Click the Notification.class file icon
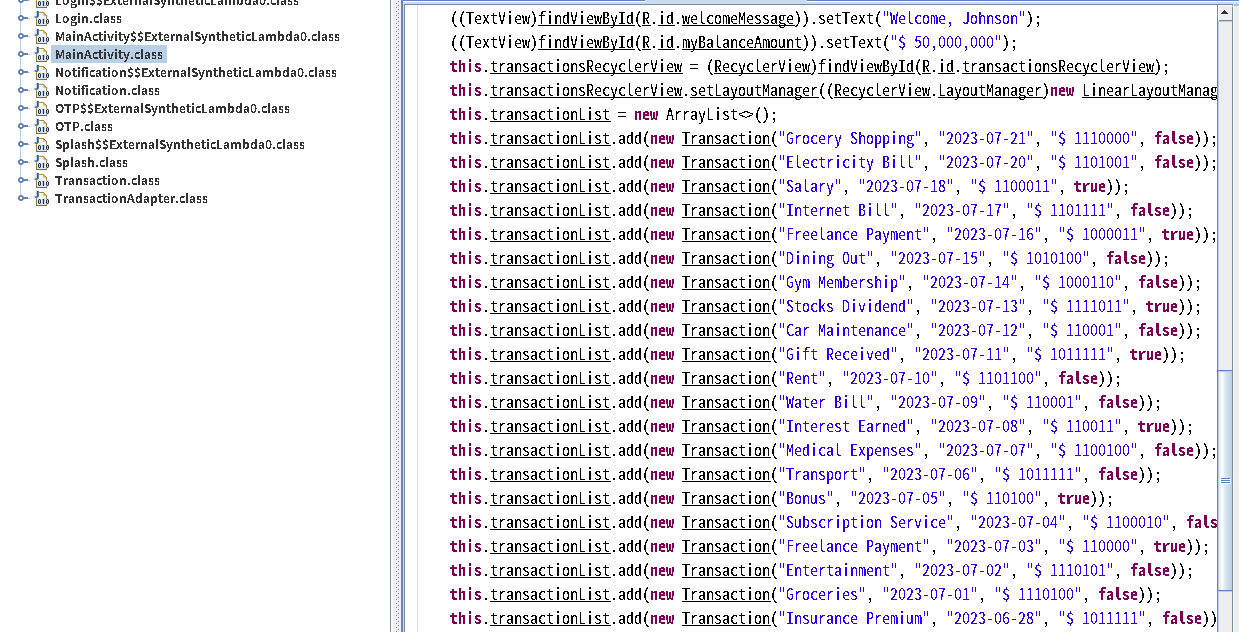 (41, 91)
